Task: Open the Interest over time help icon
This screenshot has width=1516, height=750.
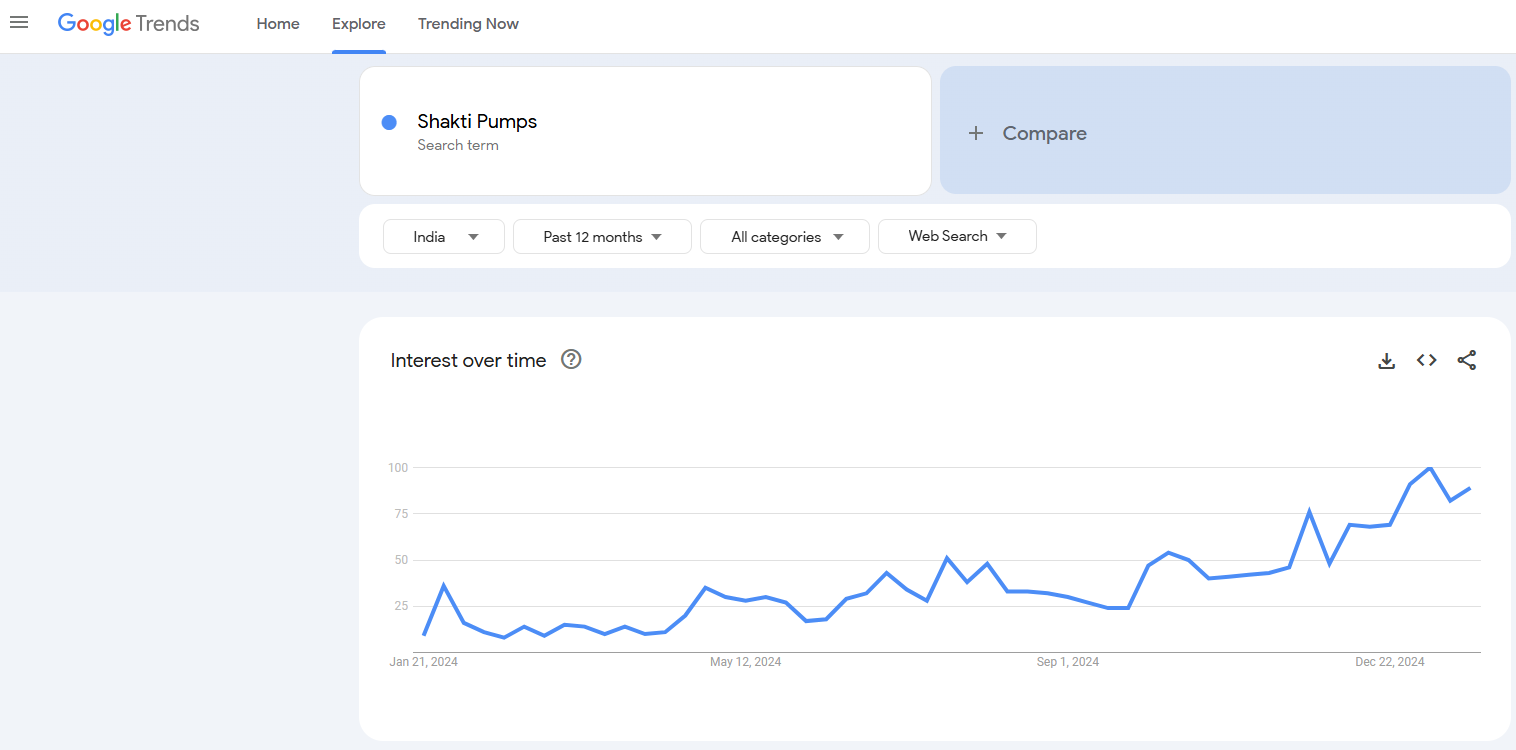Action: (571, 359)
